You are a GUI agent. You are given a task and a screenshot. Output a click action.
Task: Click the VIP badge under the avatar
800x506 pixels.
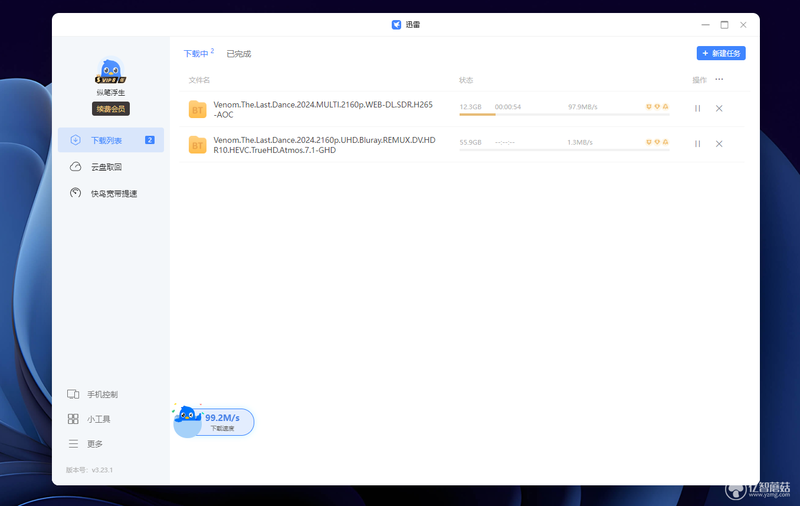tap(111, 80)
